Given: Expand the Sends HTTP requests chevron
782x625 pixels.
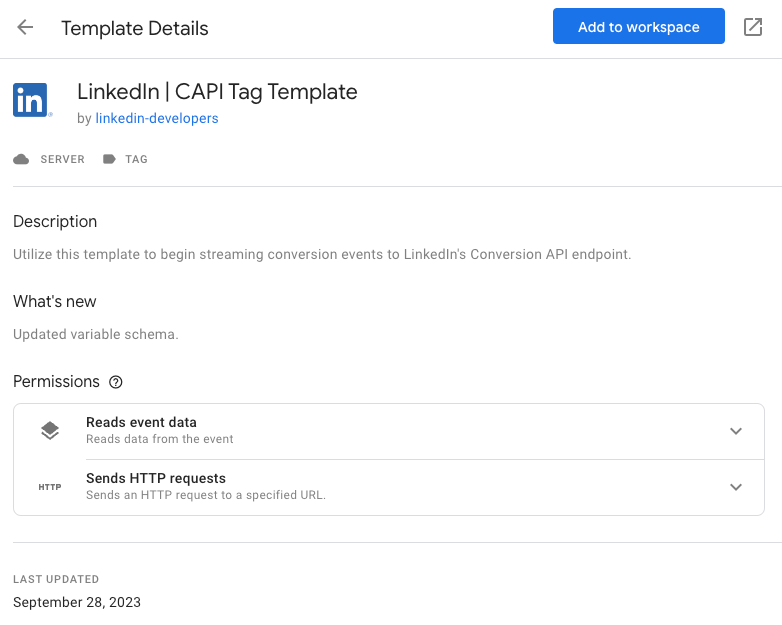Looking at the screenshot, I should tap(736, 487).
